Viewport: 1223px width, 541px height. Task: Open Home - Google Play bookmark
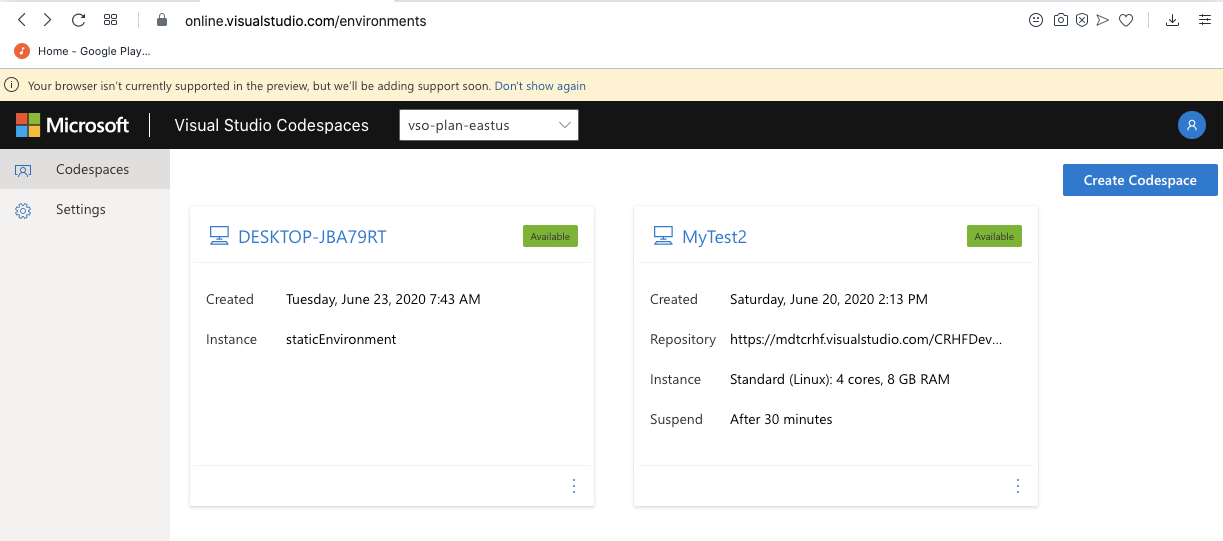click(x=84, y=51)
